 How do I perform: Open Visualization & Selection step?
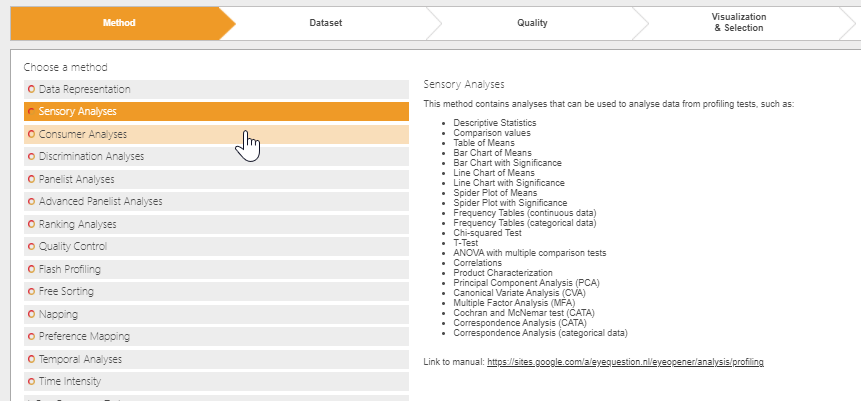pos(738,22)
